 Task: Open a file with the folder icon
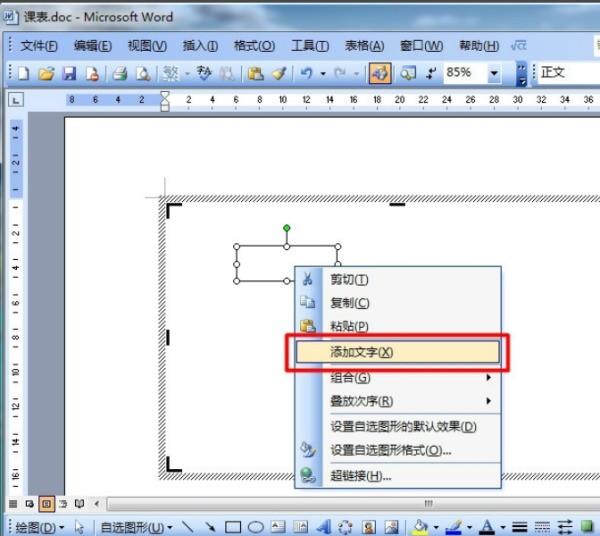[x=46, y=73]
